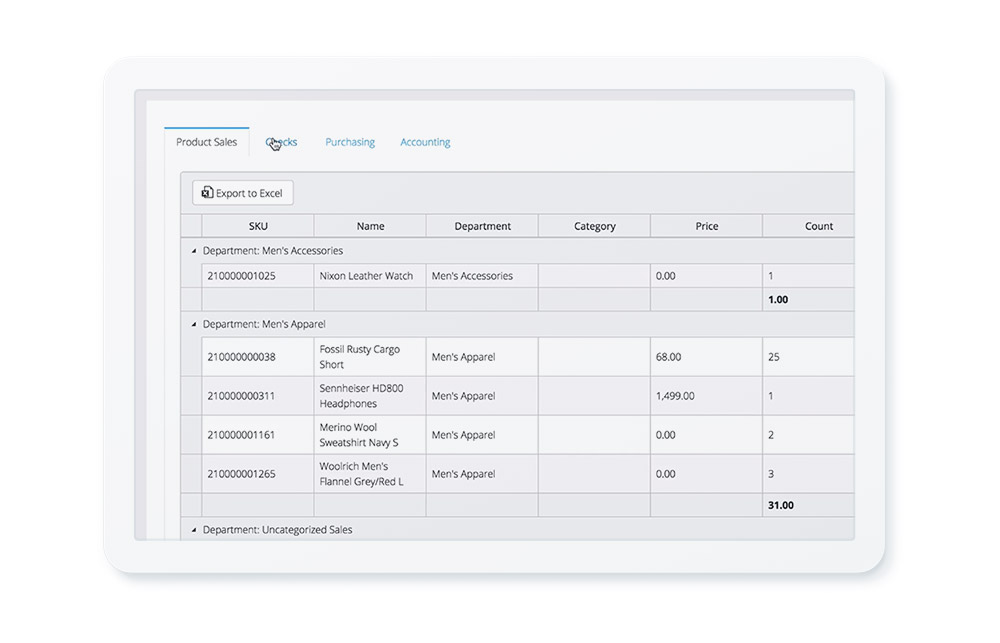Sort by the SKU column header
This screenshot has height=643, width=1000.
pos(258,226)
